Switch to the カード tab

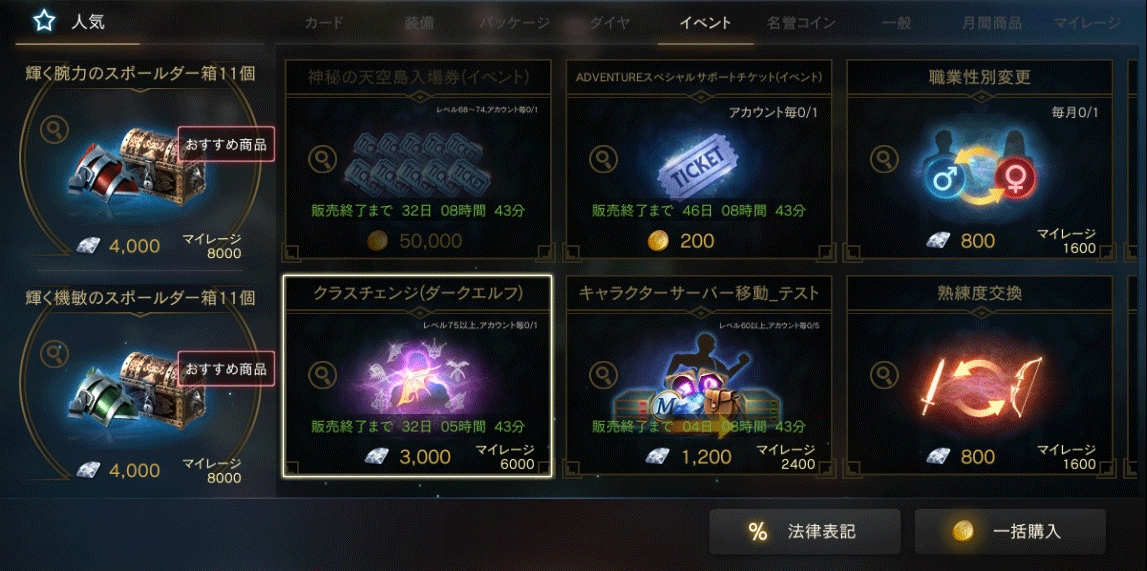(324, 23)
